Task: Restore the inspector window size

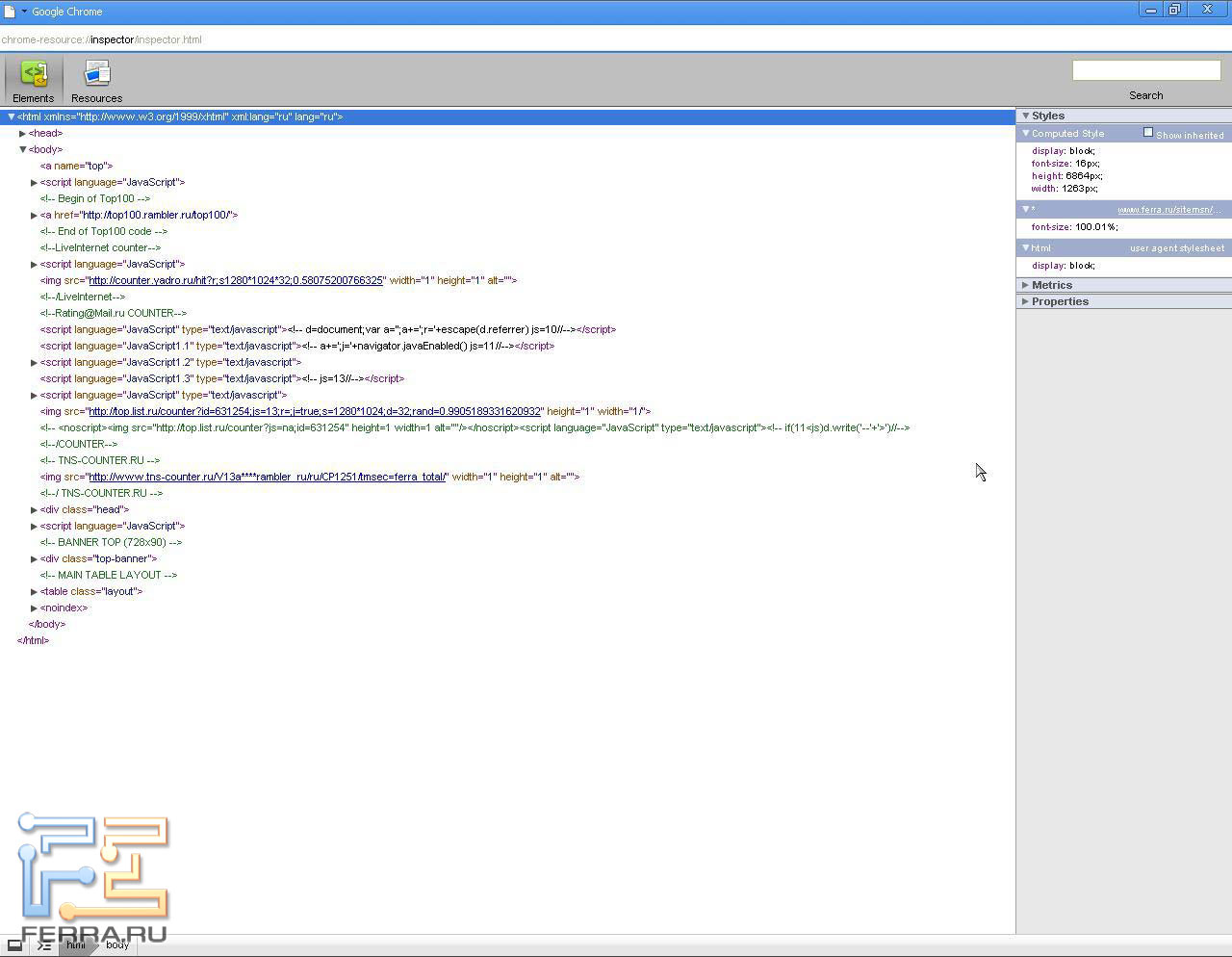Action: pyautogui.click(x=1174, y=10)
